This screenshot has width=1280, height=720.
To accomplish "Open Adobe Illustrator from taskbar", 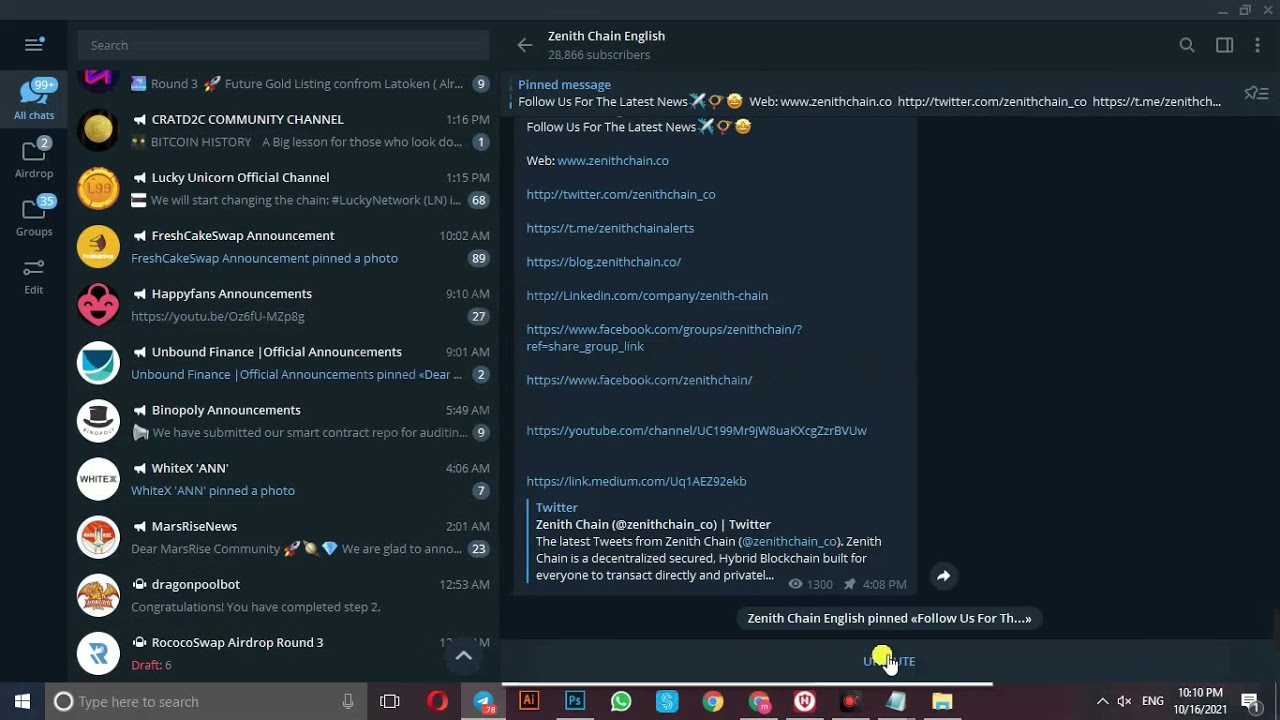I will 529,702.
